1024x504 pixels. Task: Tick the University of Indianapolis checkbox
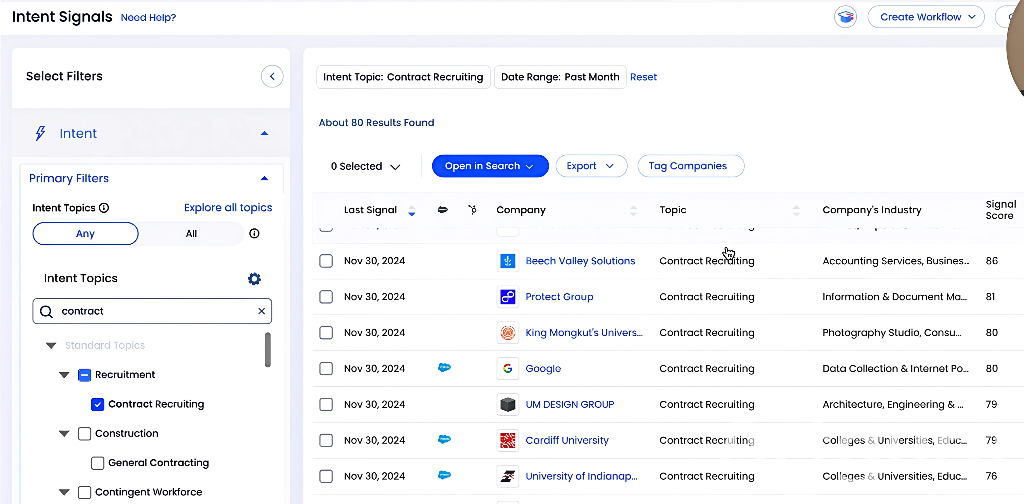tap(326, 477)
